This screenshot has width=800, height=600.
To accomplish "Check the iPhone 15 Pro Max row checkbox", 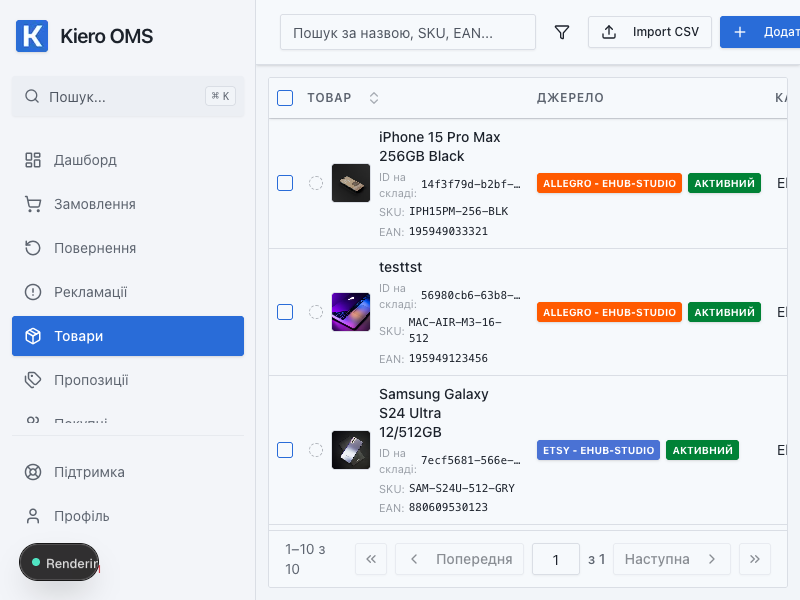I will click(x=285, y=183).
